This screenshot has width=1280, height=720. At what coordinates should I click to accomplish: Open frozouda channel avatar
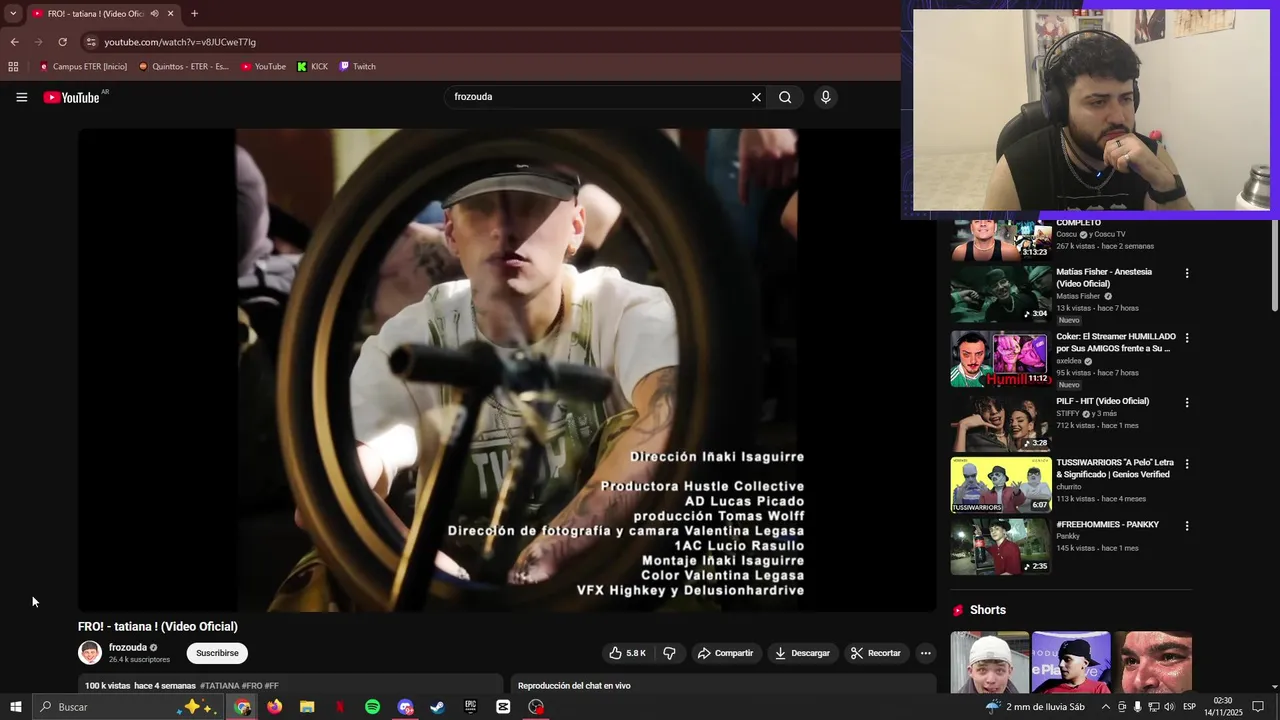tap(90, 653)
